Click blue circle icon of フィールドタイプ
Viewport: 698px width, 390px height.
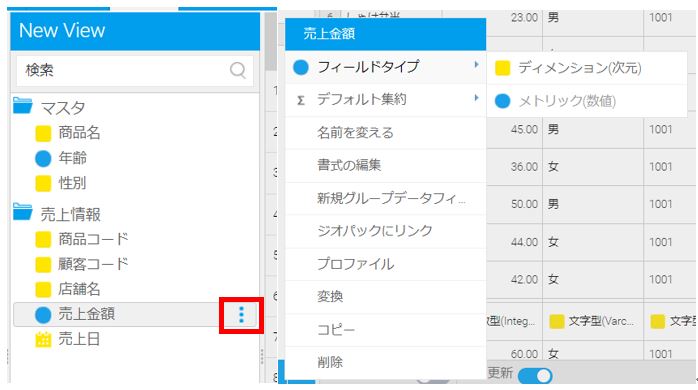[x=301, y=68]
